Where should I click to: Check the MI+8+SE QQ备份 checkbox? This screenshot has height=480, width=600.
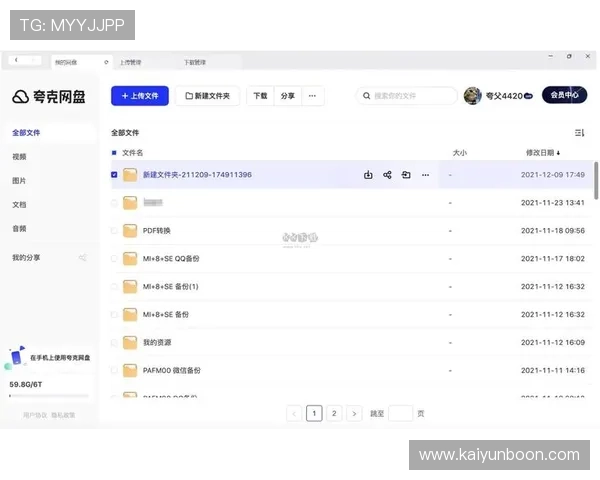coord(114,258)
